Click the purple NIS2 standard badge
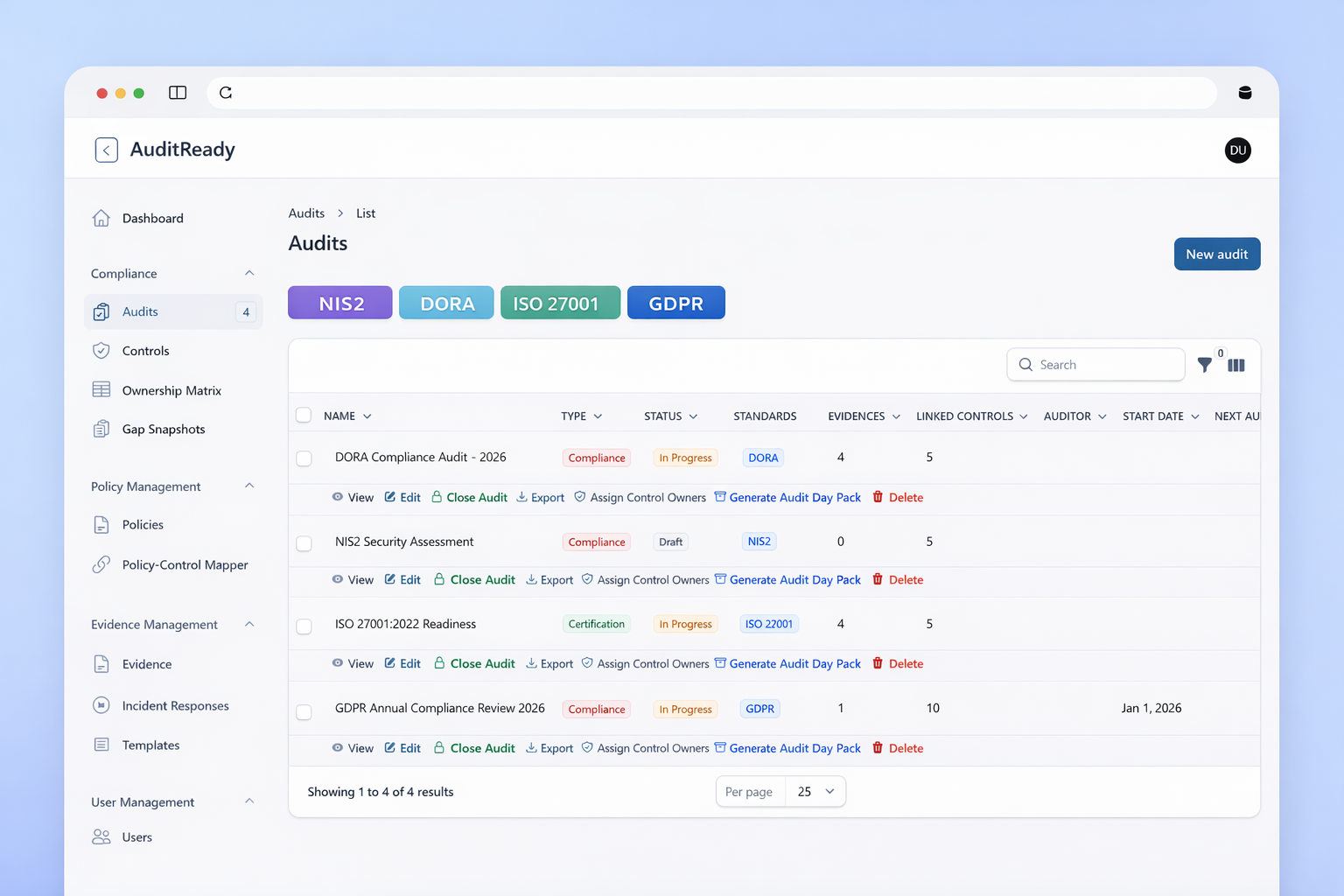Screen dimensions: 1344x896 (x=340, y=304)
